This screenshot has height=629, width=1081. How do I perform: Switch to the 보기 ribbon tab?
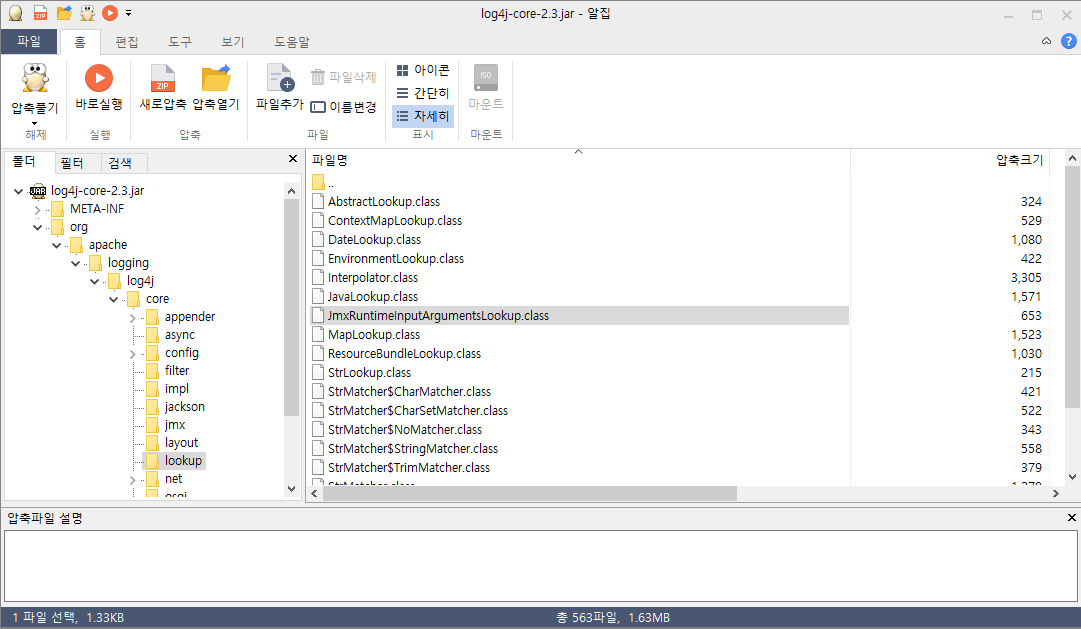(x=232, y=42)
